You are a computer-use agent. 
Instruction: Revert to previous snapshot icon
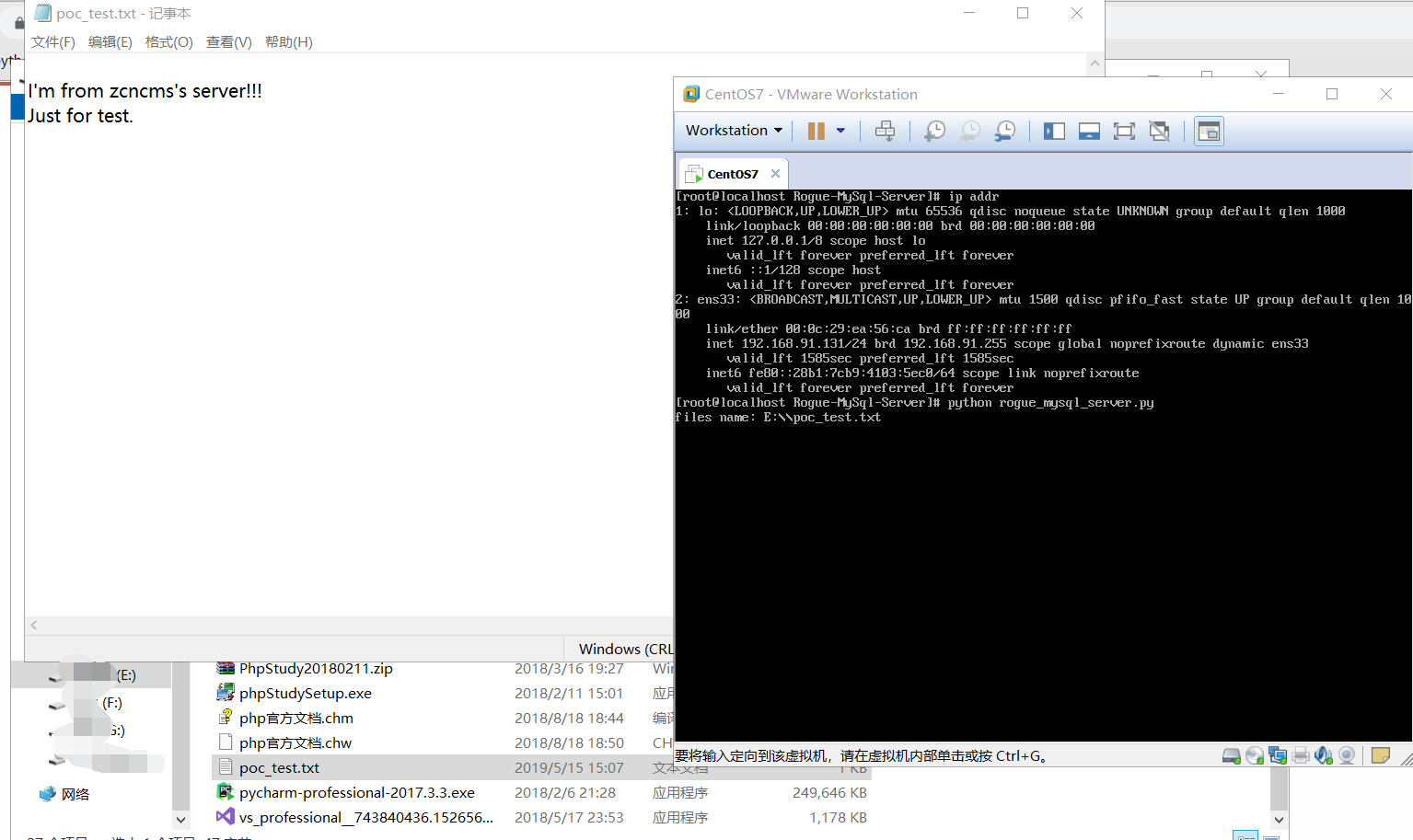pos(969,131)
